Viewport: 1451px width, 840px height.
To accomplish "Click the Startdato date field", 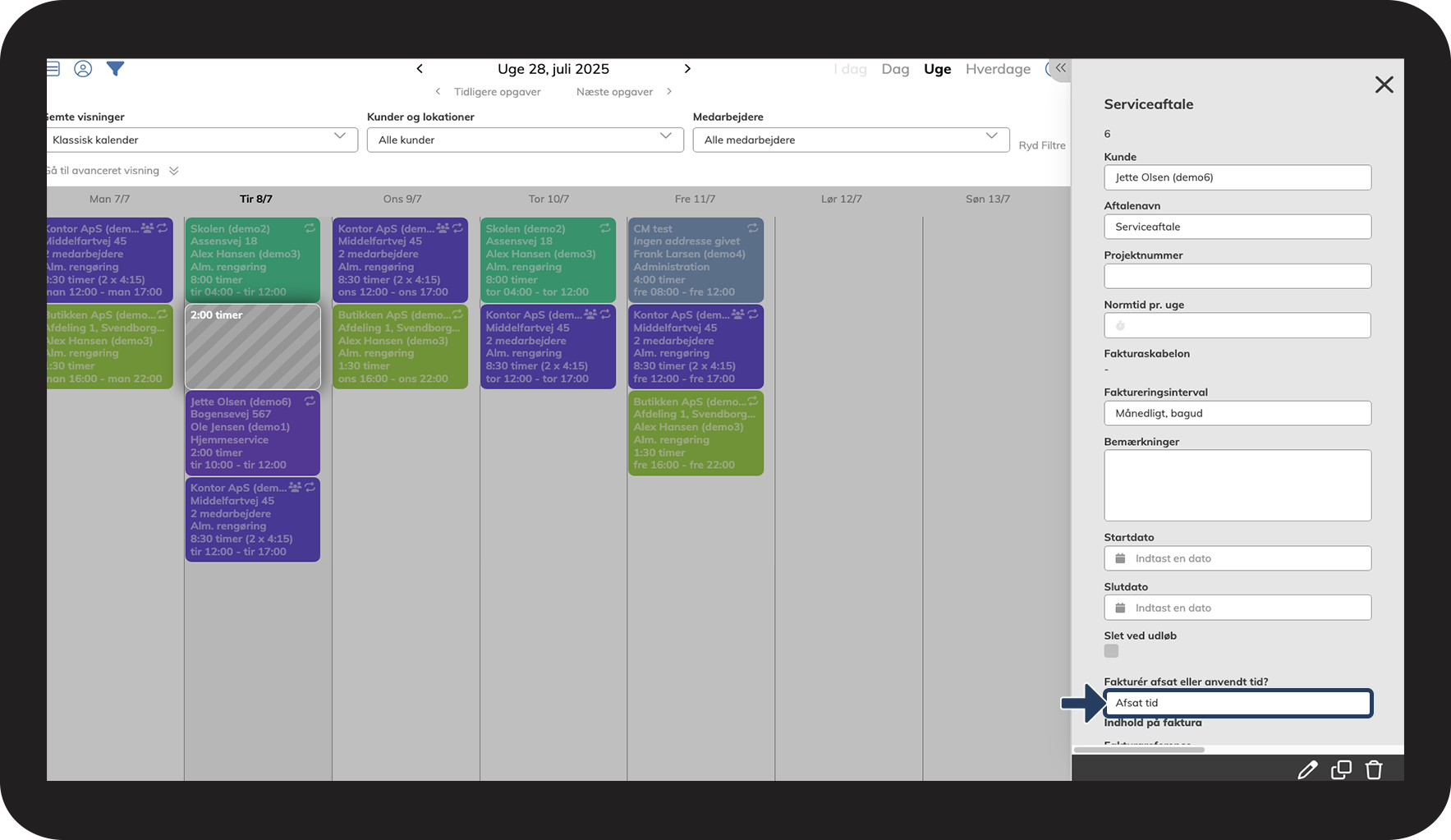I will [x=1237, y=558].
